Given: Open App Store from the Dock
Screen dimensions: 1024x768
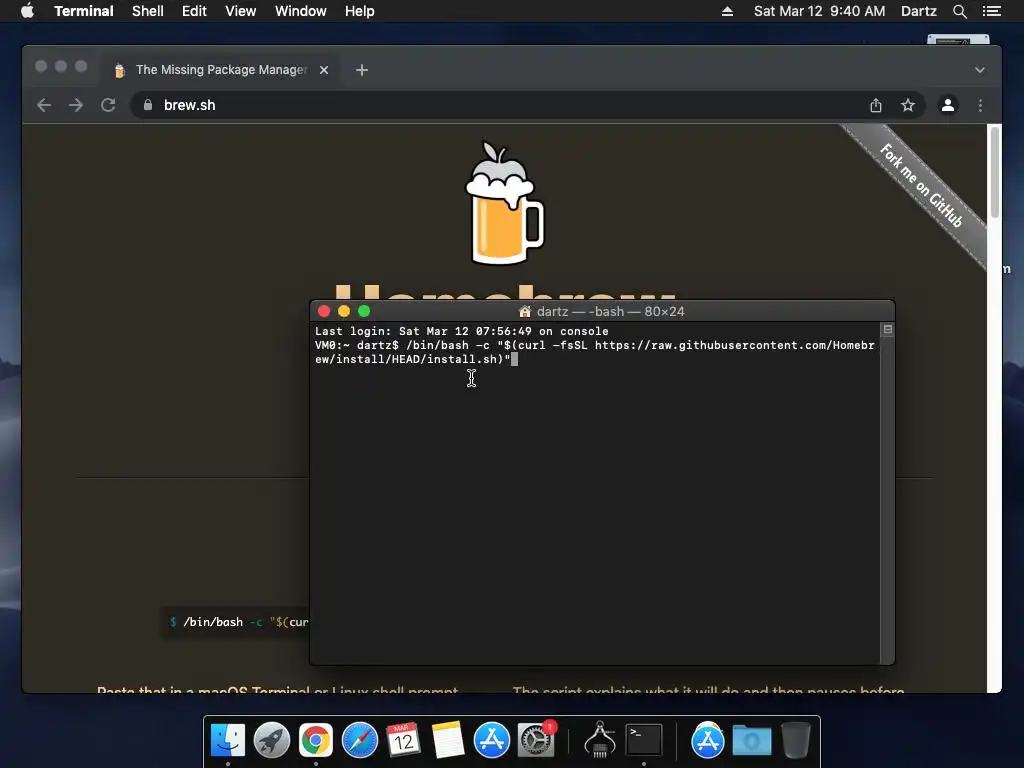Looking at the screenshot, I should click(x=491, y=740).
